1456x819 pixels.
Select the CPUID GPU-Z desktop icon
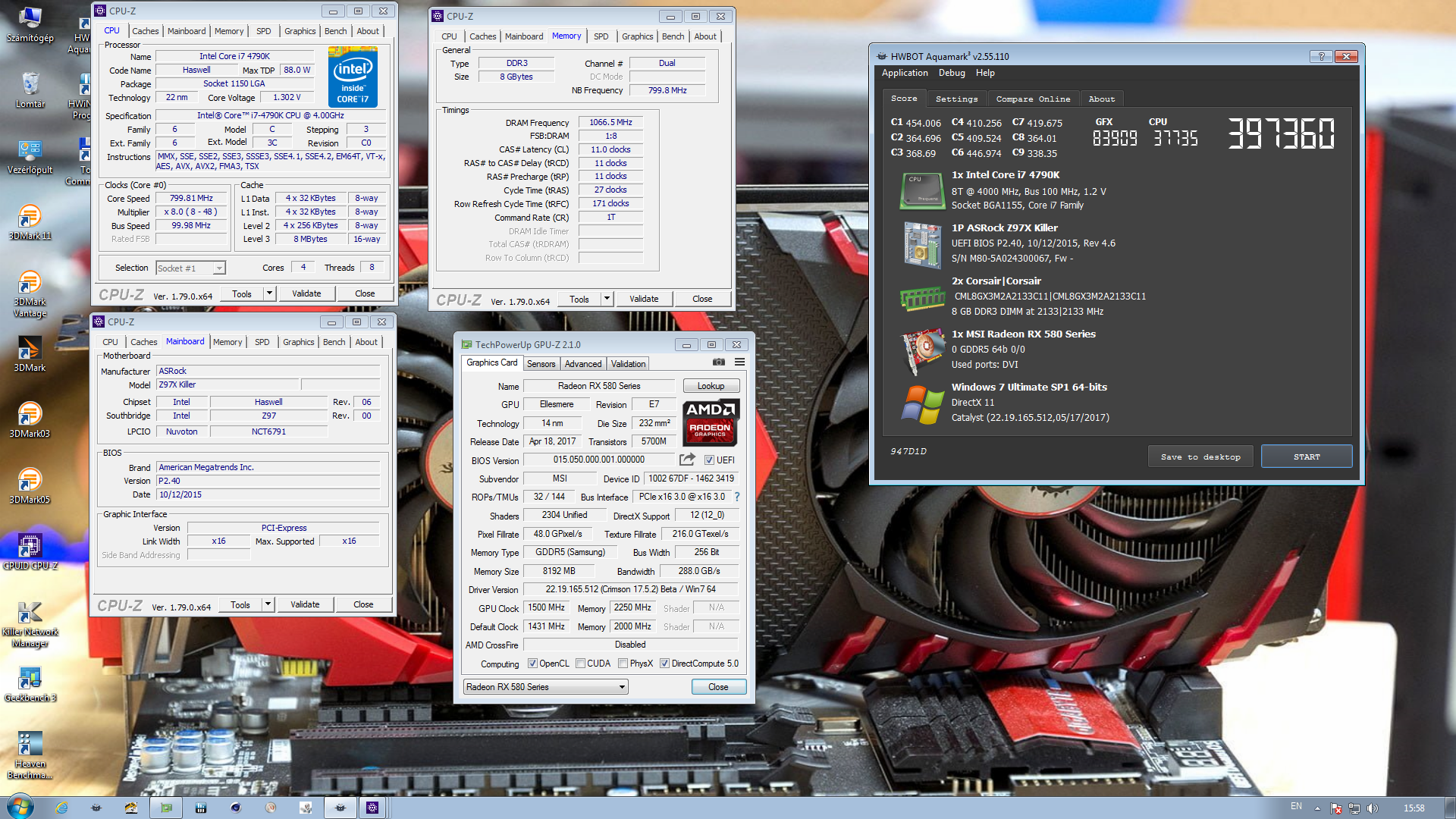(x=30, y=552)
